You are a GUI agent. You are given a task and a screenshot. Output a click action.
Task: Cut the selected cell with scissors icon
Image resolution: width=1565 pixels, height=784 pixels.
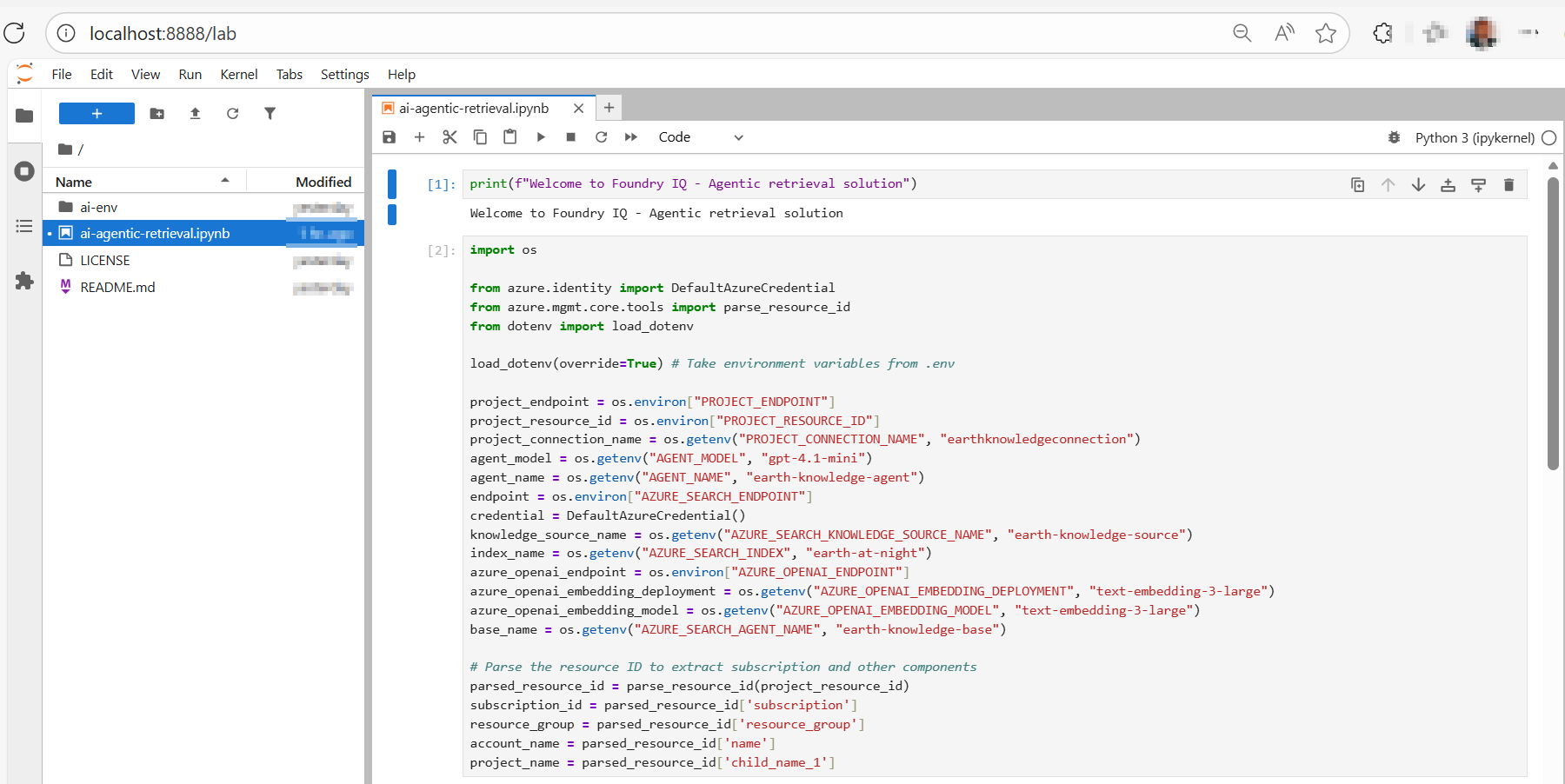coord(450,137)
